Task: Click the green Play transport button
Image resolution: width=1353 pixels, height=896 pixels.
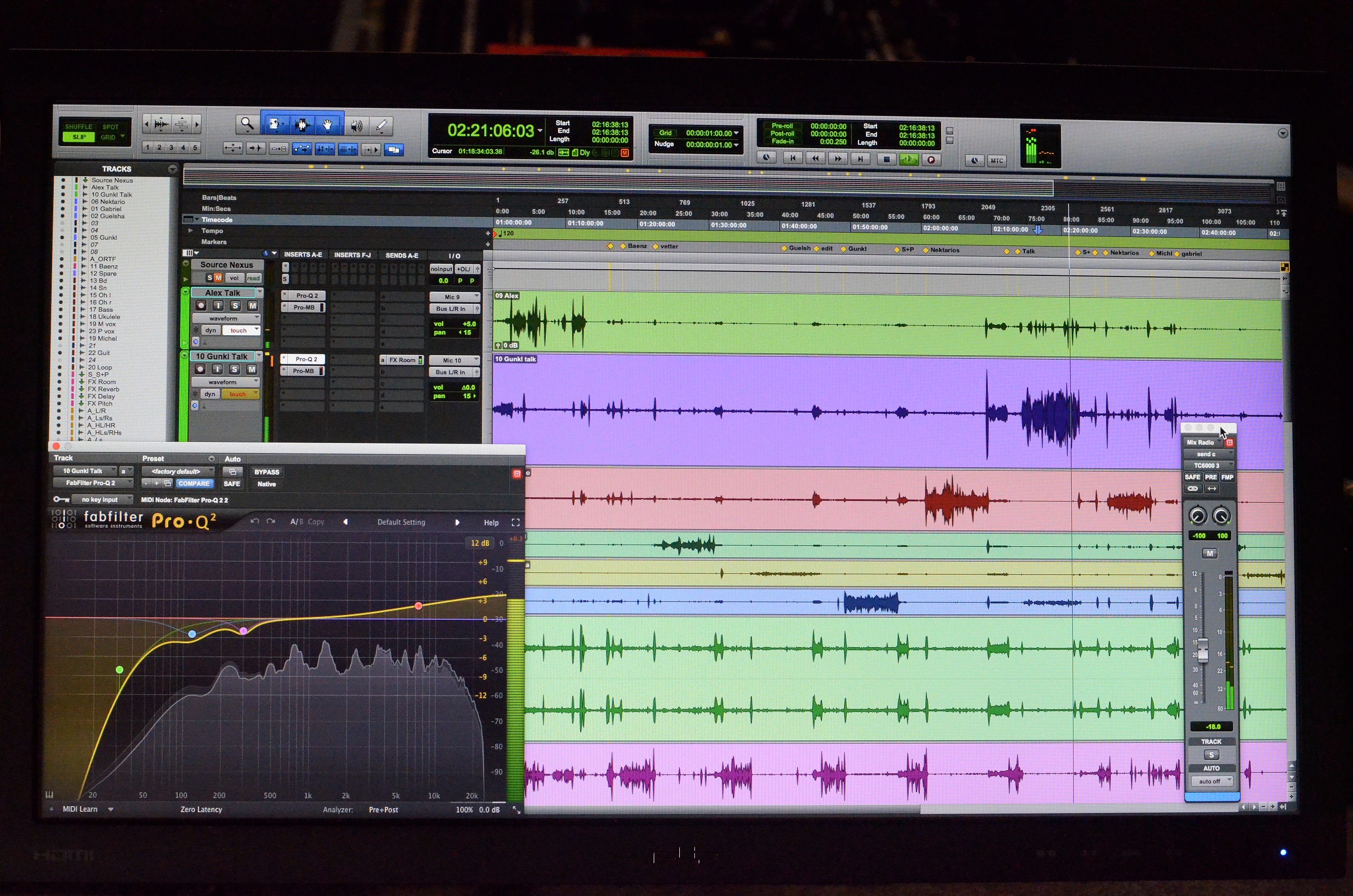Action: pos(908,160)
